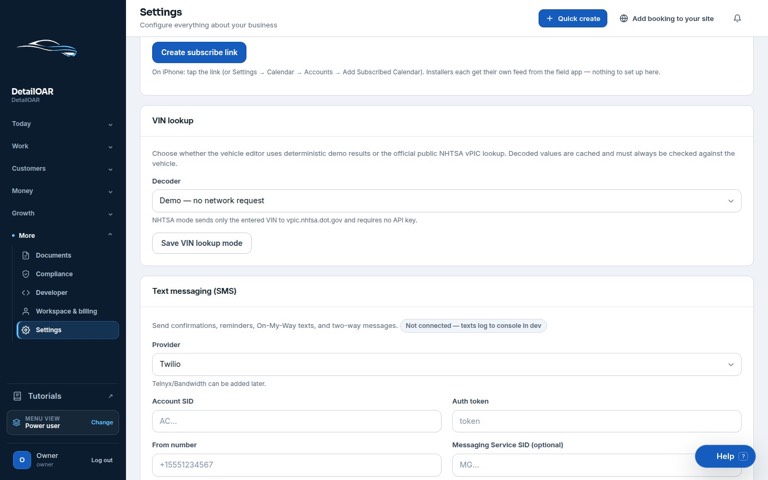
Task: Expand the Today menu section
Action: pyautogui.click(x=63, y=124)
